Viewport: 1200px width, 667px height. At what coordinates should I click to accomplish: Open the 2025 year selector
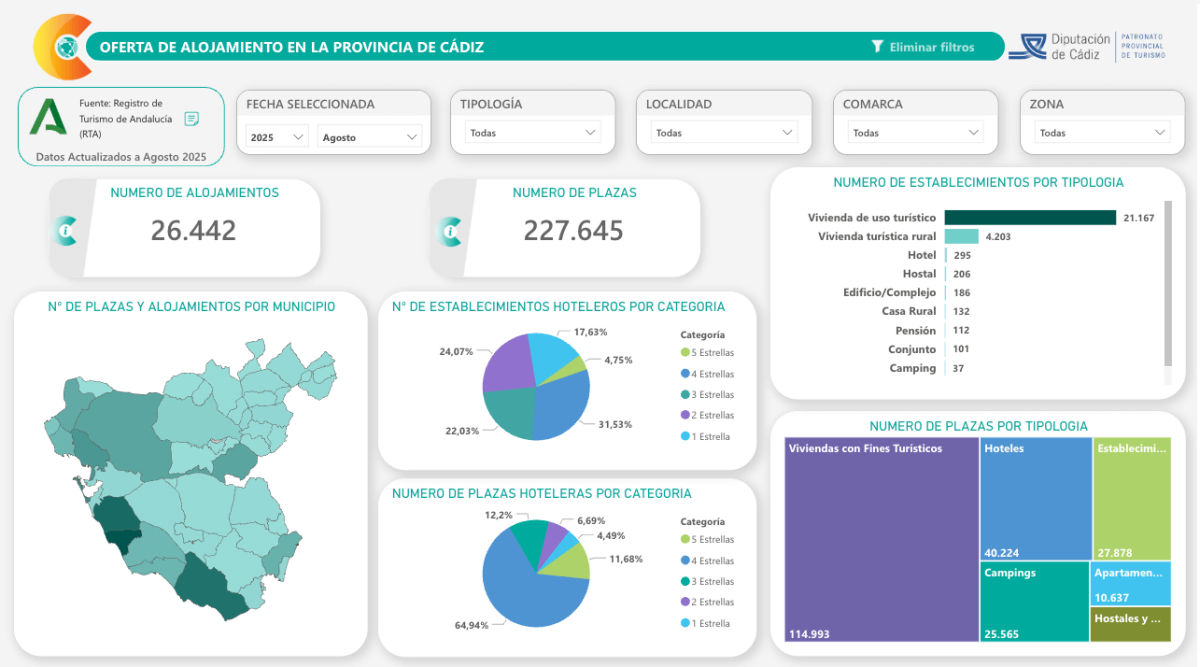click(x=275, y=137)
